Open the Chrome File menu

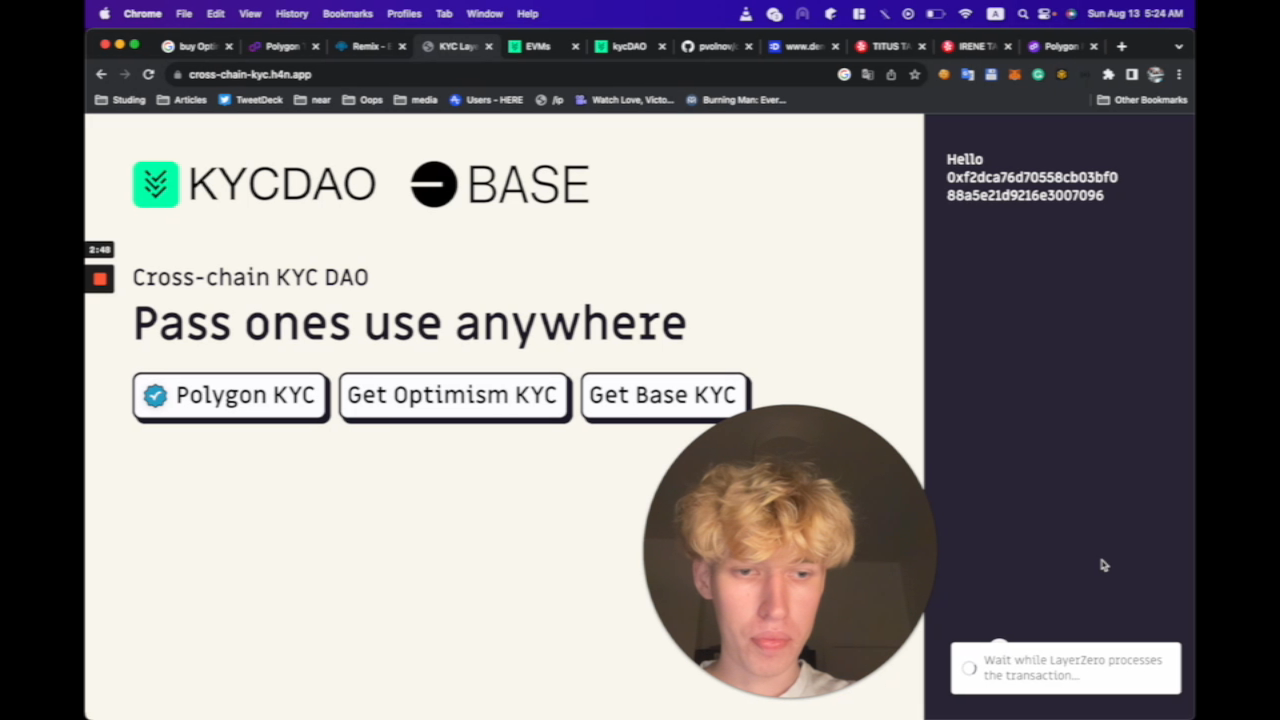pyautogui.click(x=184, y=14)
